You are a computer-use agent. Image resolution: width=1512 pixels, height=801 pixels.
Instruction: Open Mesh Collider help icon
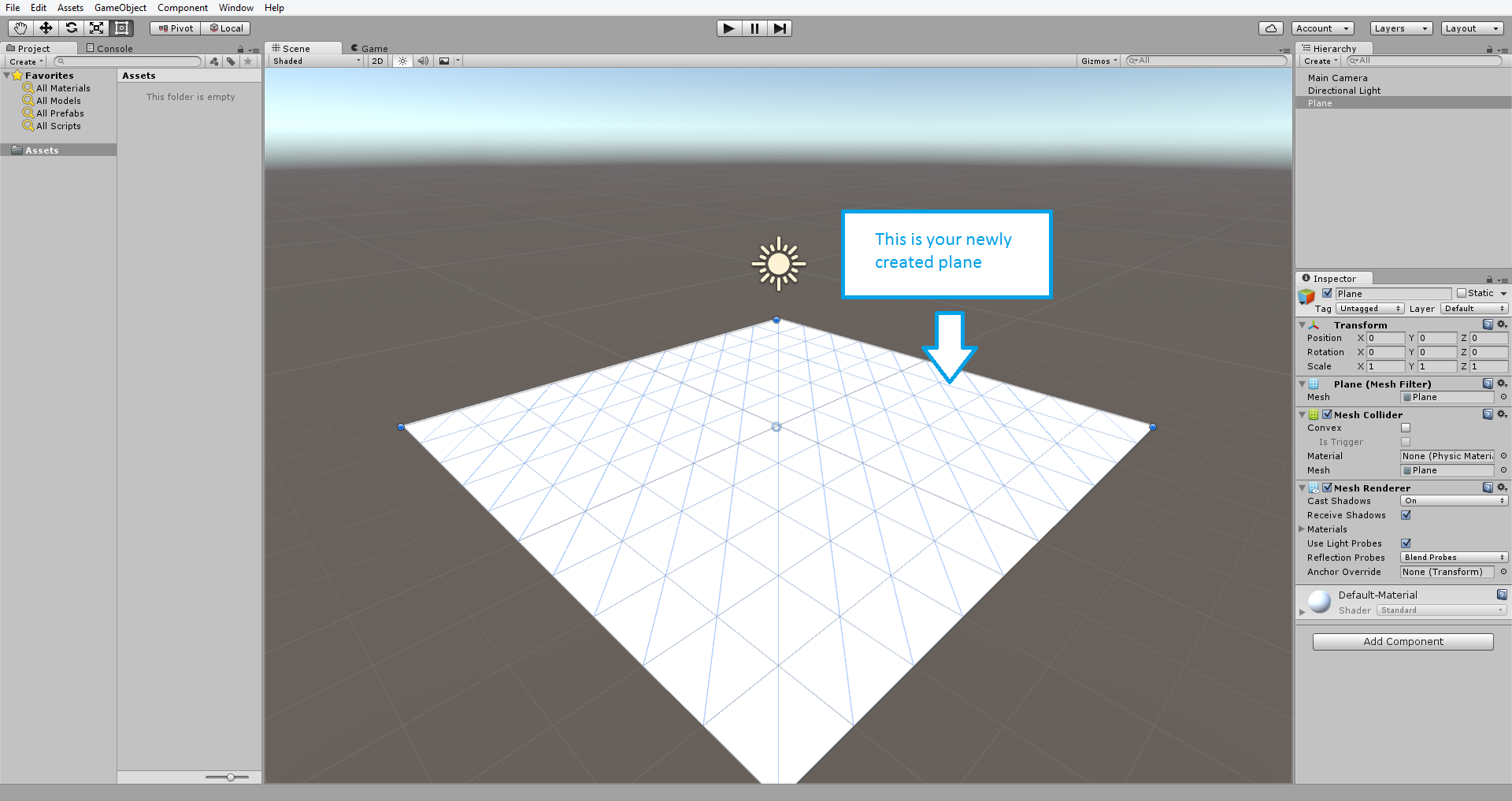click(x=1488, y=414)
